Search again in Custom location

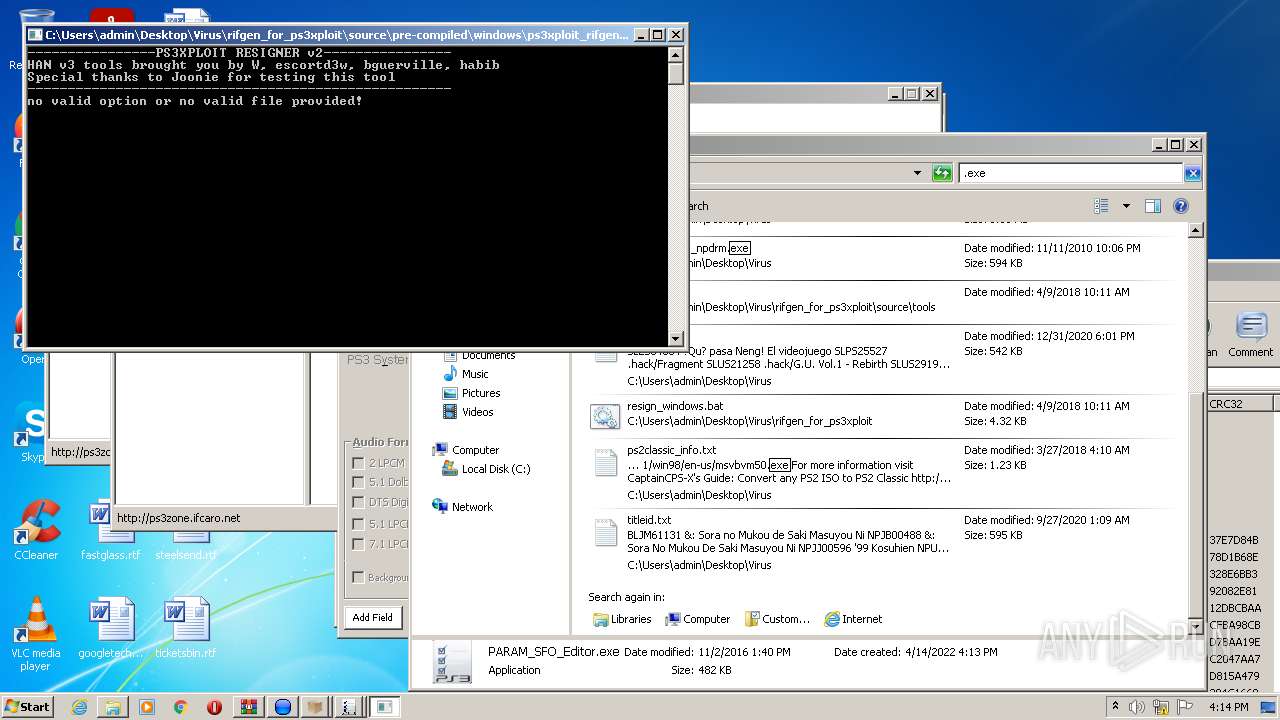(777, 619)
